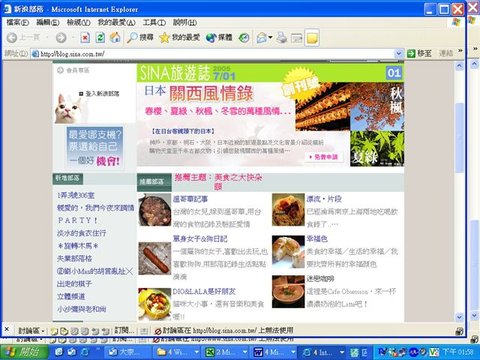Open the 出走的棋子 blog link
480x360 pixels.
74,284
